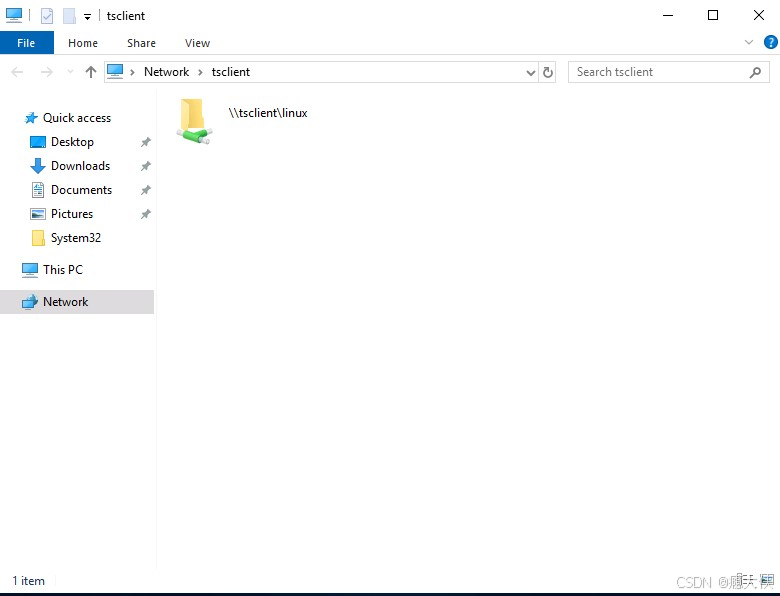The width and height of the screenshot is (780, 596).
Task: Click the System32 folder icon in sidebar
Action: pos(38,238)
